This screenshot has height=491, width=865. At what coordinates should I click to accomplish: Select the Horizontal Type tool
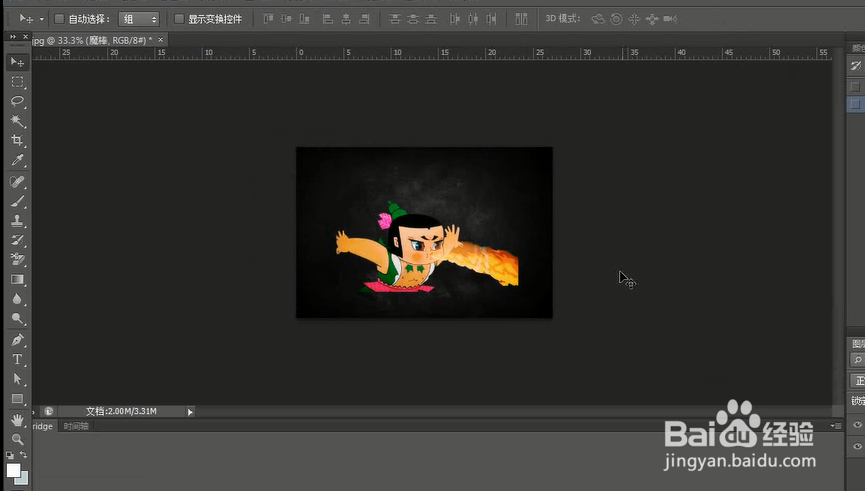pyautogui.click(x=17, y=359)
